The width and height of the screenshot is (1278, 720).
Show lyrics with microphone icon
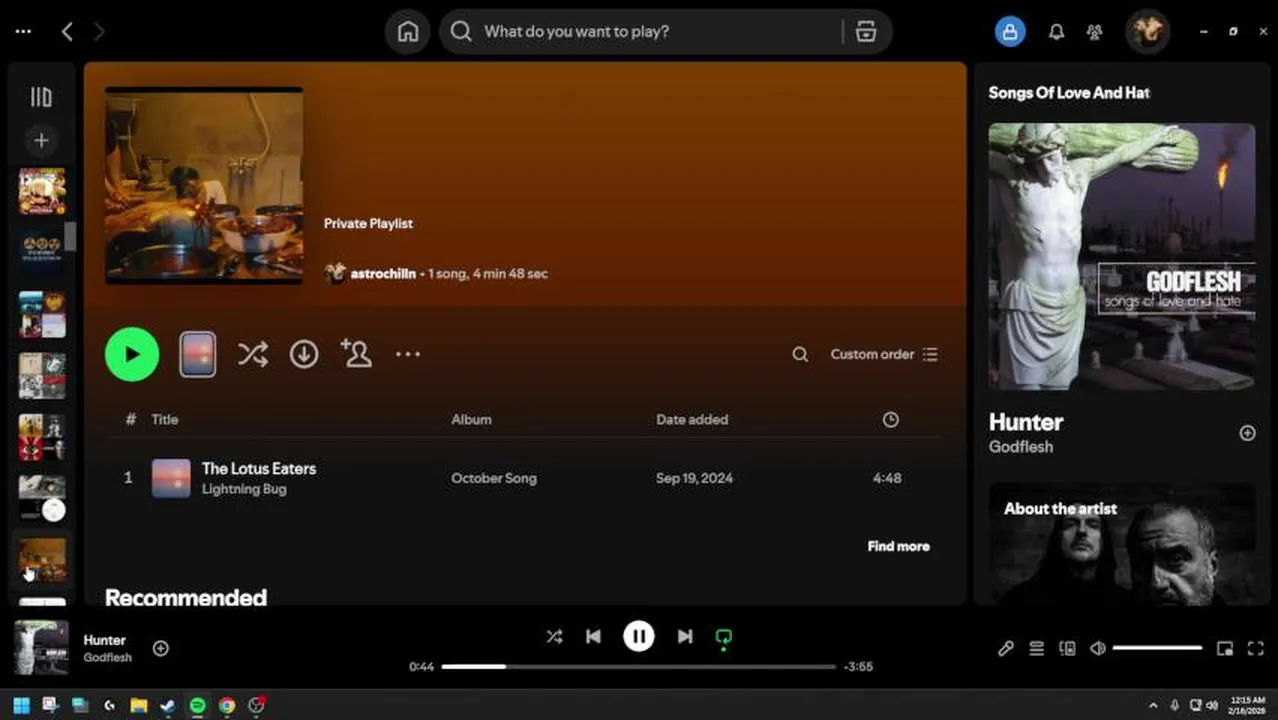pos(1006,649)
